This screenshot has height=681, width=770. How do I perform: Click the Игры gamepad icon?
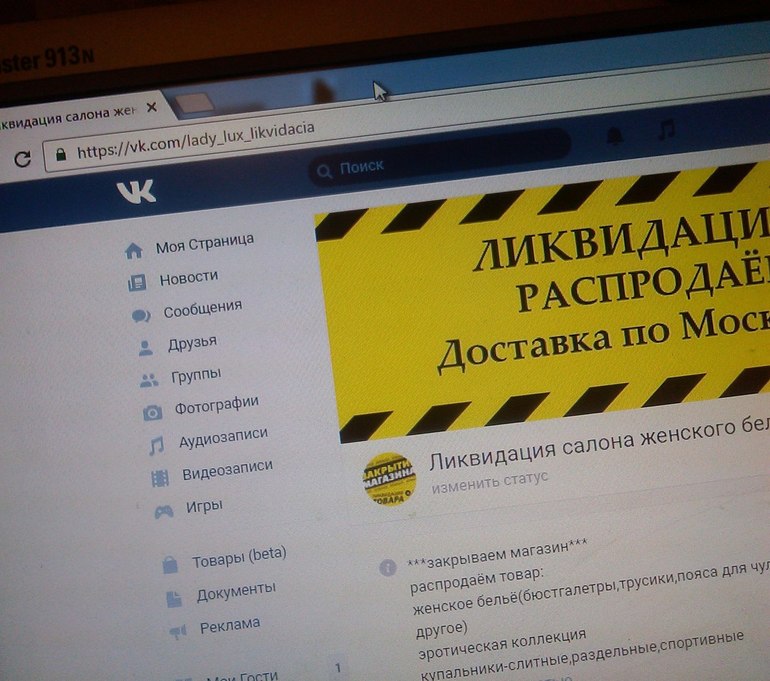tap(162, 511)
